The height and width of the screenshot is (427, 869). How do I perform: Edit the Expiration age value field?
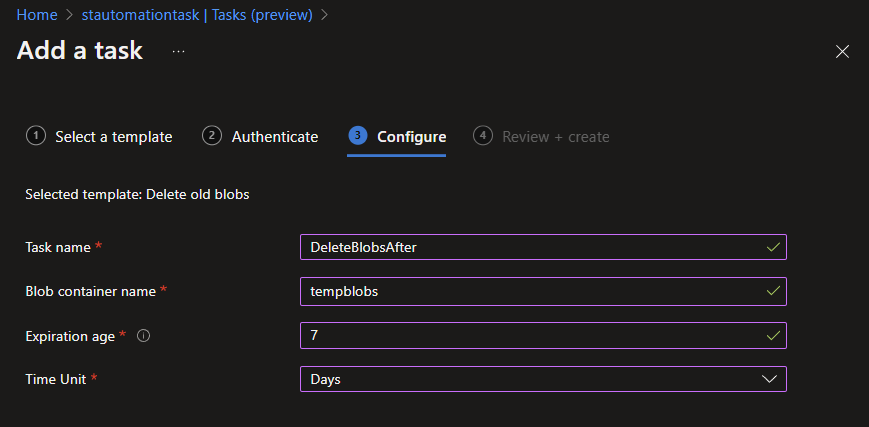pyautogui.click(x=530, y=336)
